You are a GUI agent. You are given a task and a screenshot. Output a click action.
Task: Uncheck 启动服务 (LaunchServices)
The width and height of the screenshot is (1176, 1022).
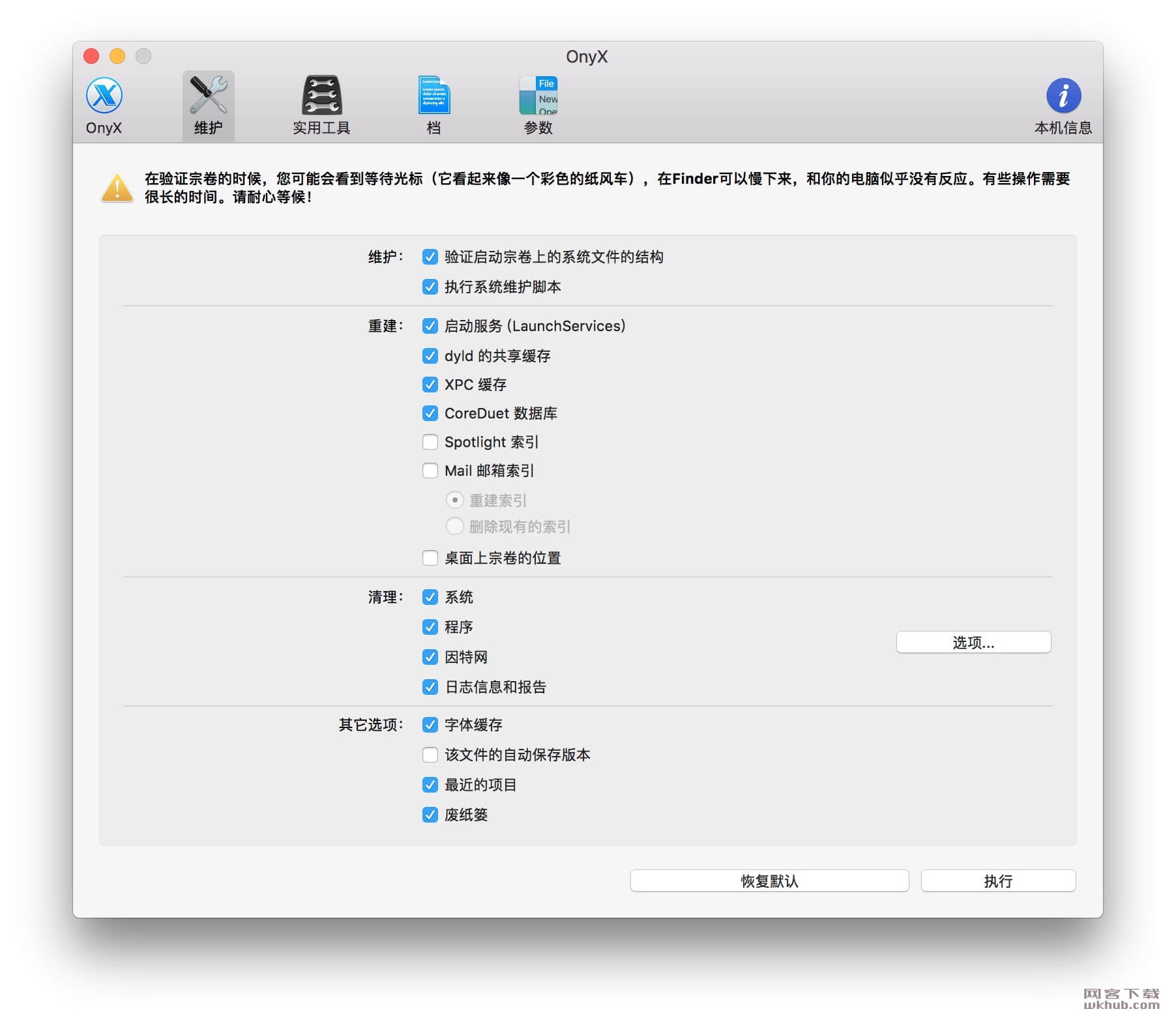coord(430,326)
